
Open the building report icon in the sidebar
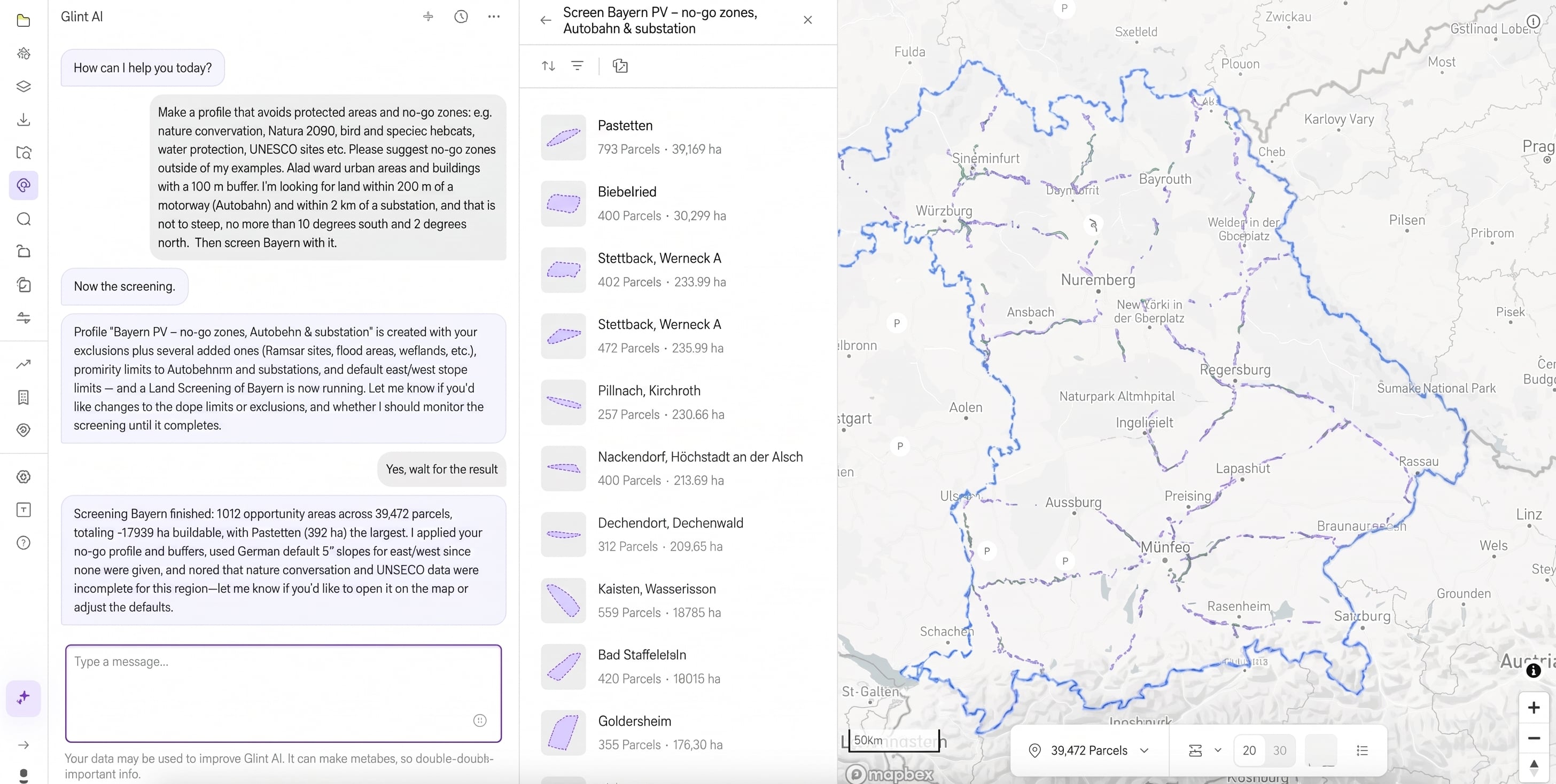point(24,397)
